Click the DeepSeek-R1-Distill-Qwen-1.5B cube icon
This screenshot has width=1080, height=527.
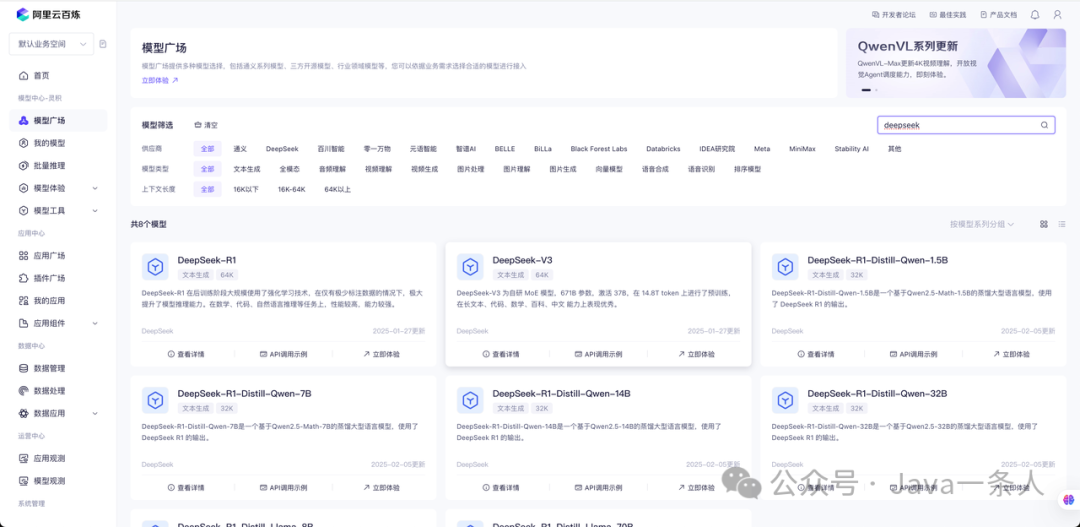[x=785, y=267]
